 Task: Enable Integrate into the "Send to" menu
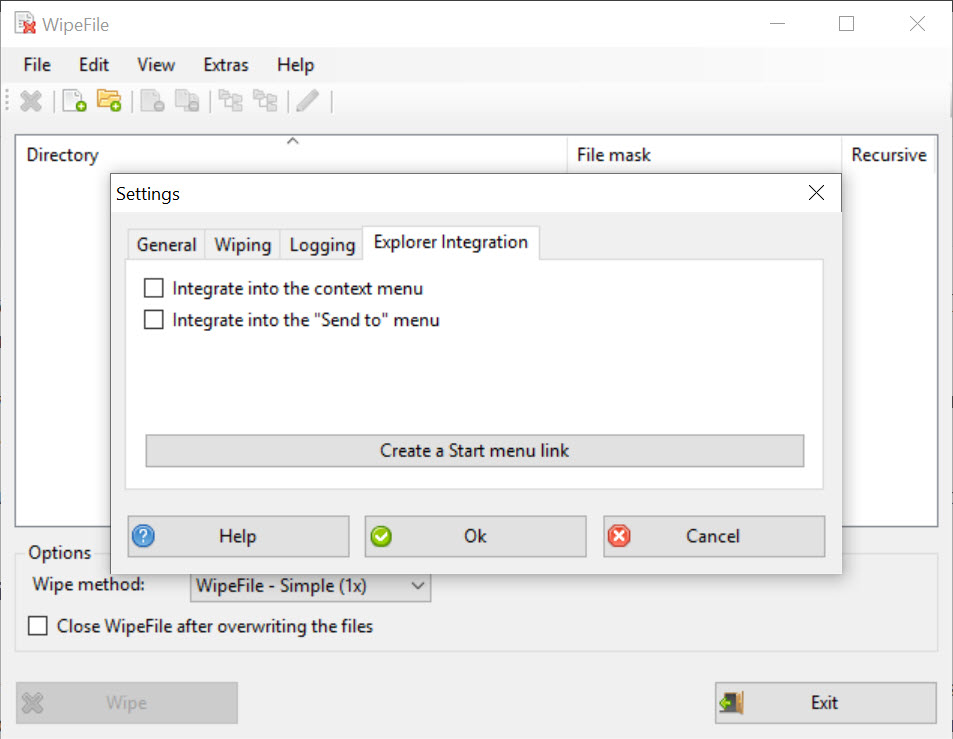(x=154, y=320)
